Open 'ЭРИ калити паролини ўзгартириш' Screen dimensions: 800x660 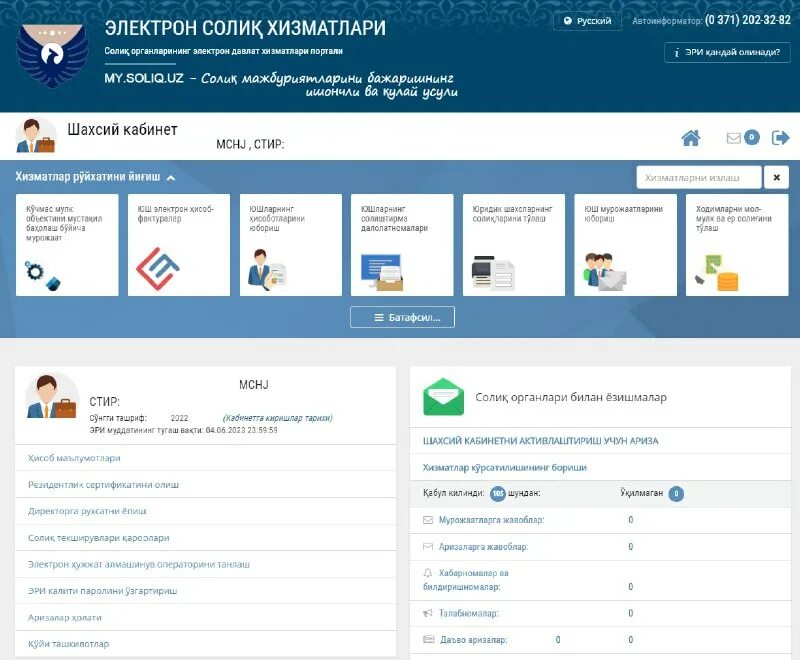point(206,591)
